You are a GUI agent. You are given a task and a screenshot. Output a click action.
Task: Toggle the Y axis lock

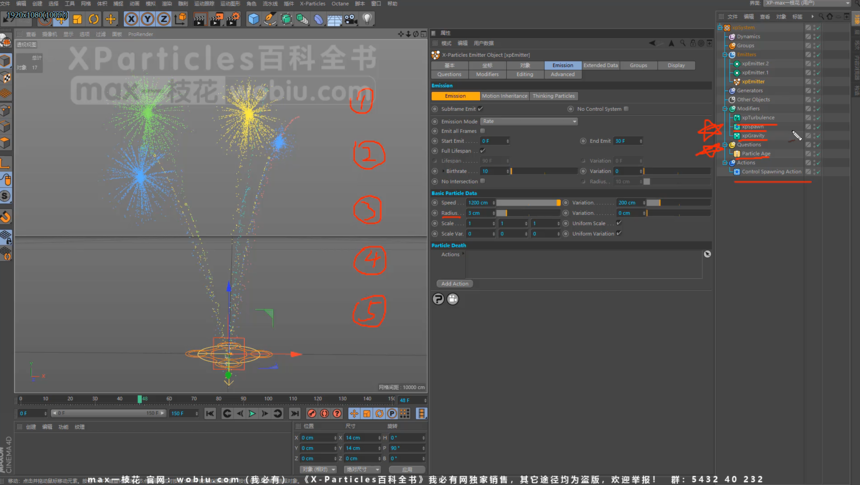(148, 19)
